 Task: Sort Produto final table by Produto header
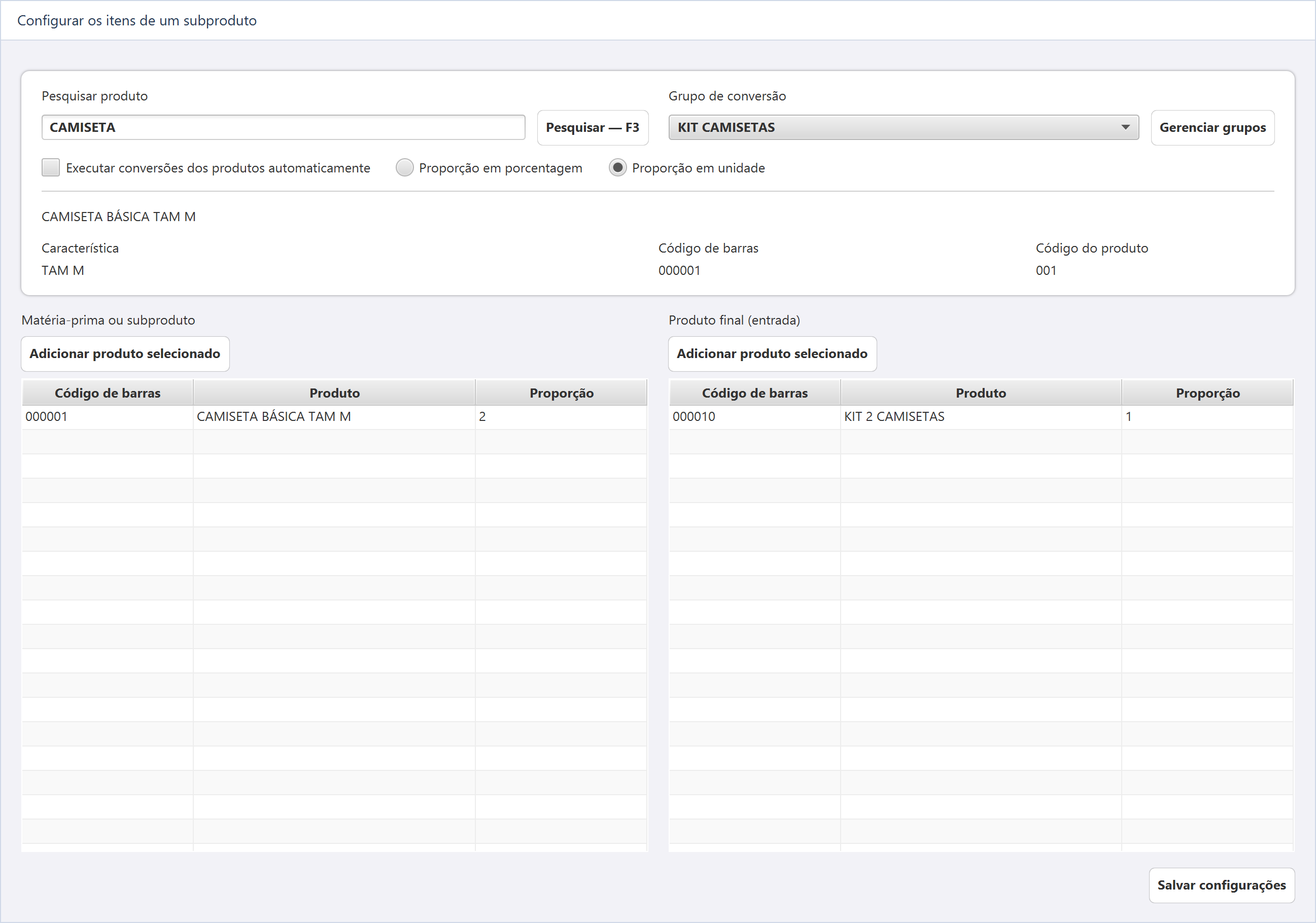981,393
